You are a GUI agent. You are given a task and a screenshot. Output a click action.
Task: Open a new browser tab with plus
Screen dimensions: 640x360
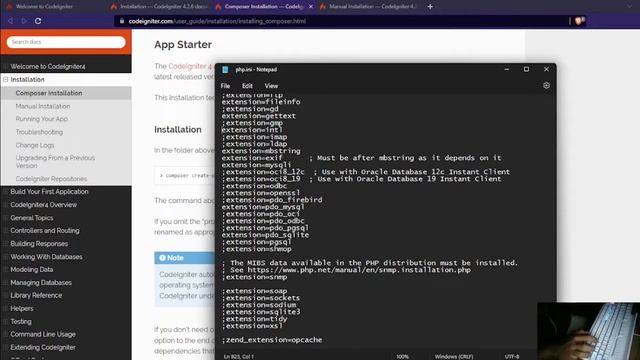pyautogui.click(x=430, y=7)
